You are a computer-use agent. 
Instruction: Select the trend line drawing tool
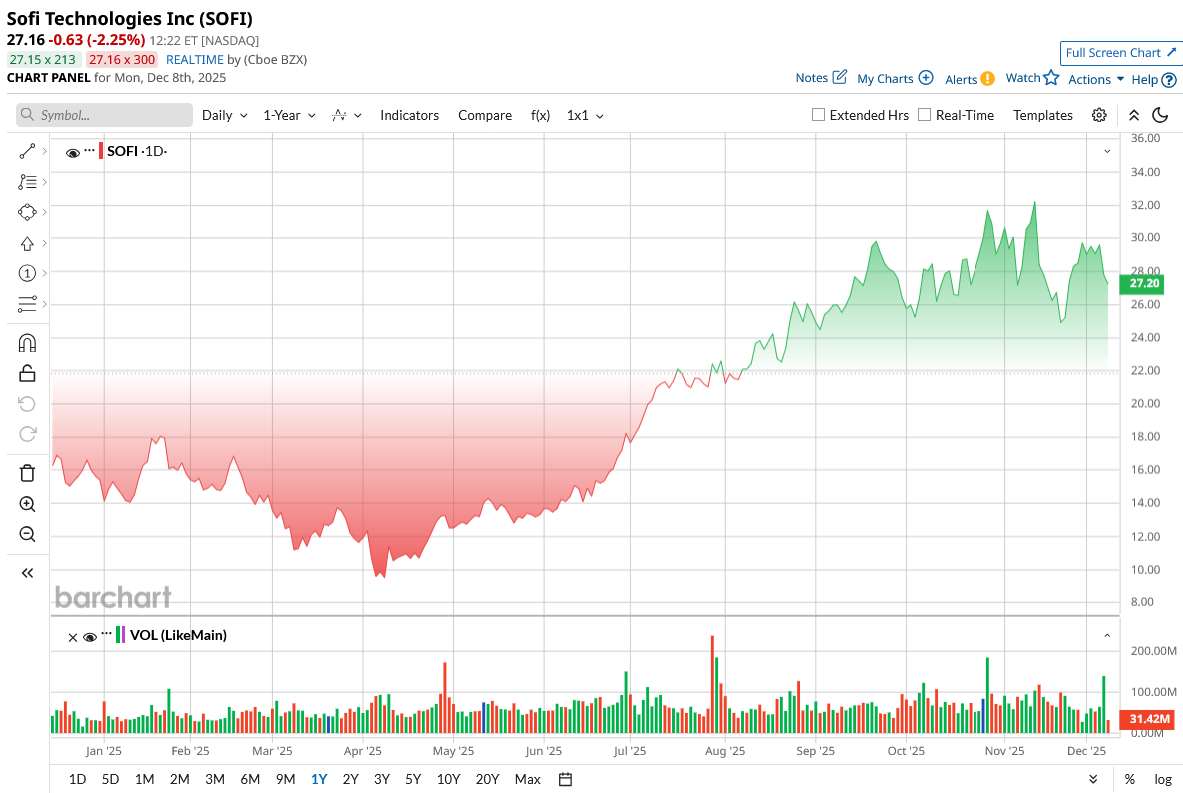27,152
